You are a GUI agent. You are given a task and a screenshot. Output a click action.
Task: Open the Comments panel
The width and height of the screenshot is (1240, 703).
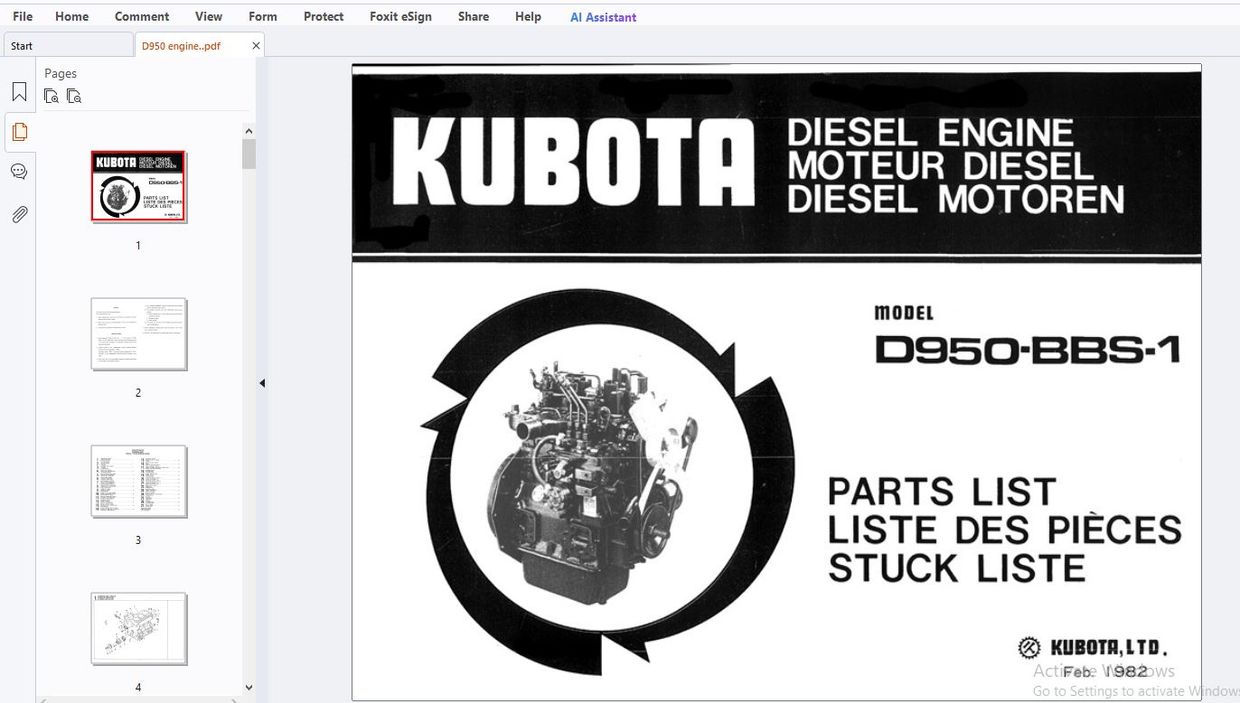coord(18,171)
